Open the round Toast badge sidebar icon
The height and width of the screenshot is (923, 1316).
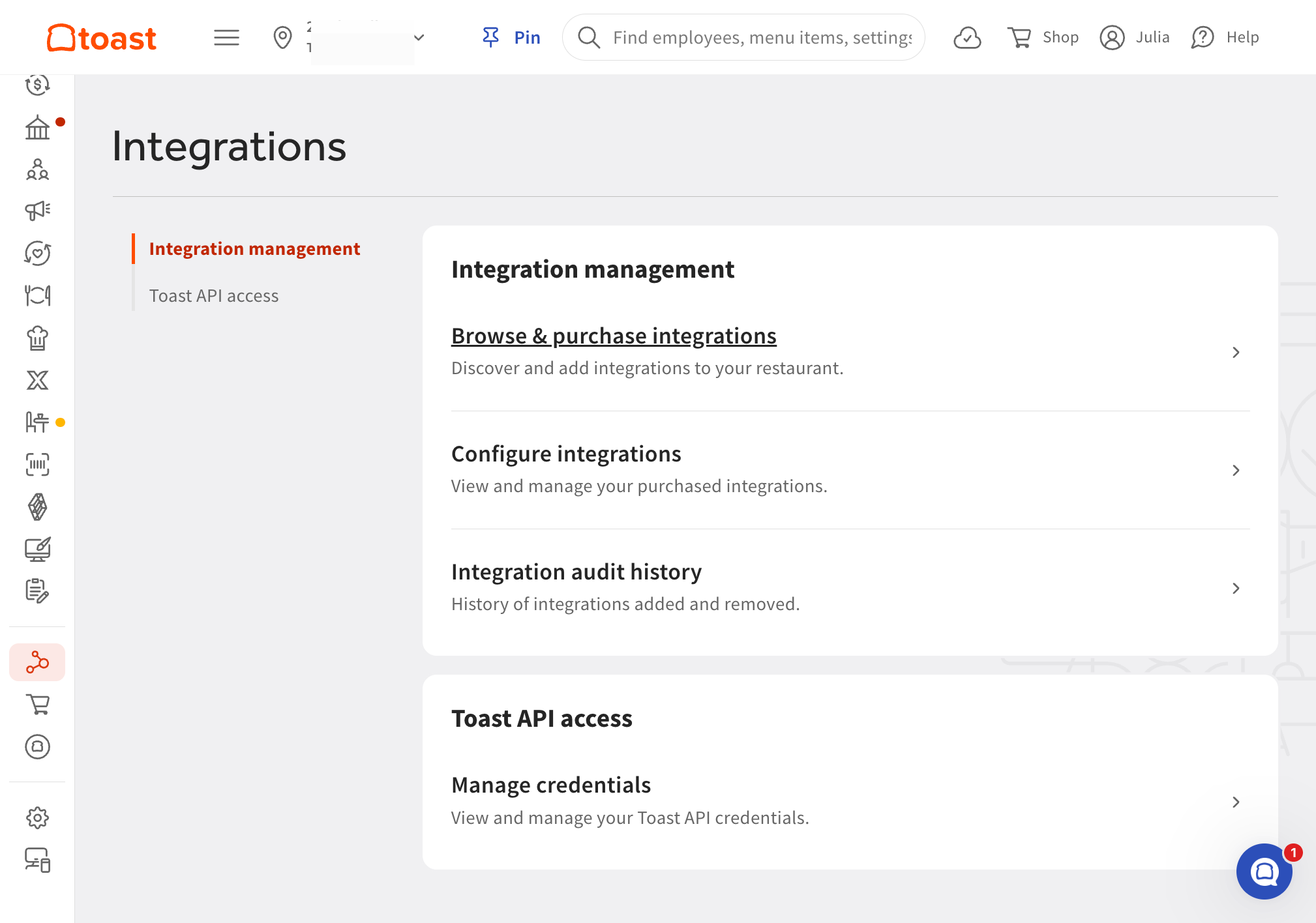37,746
